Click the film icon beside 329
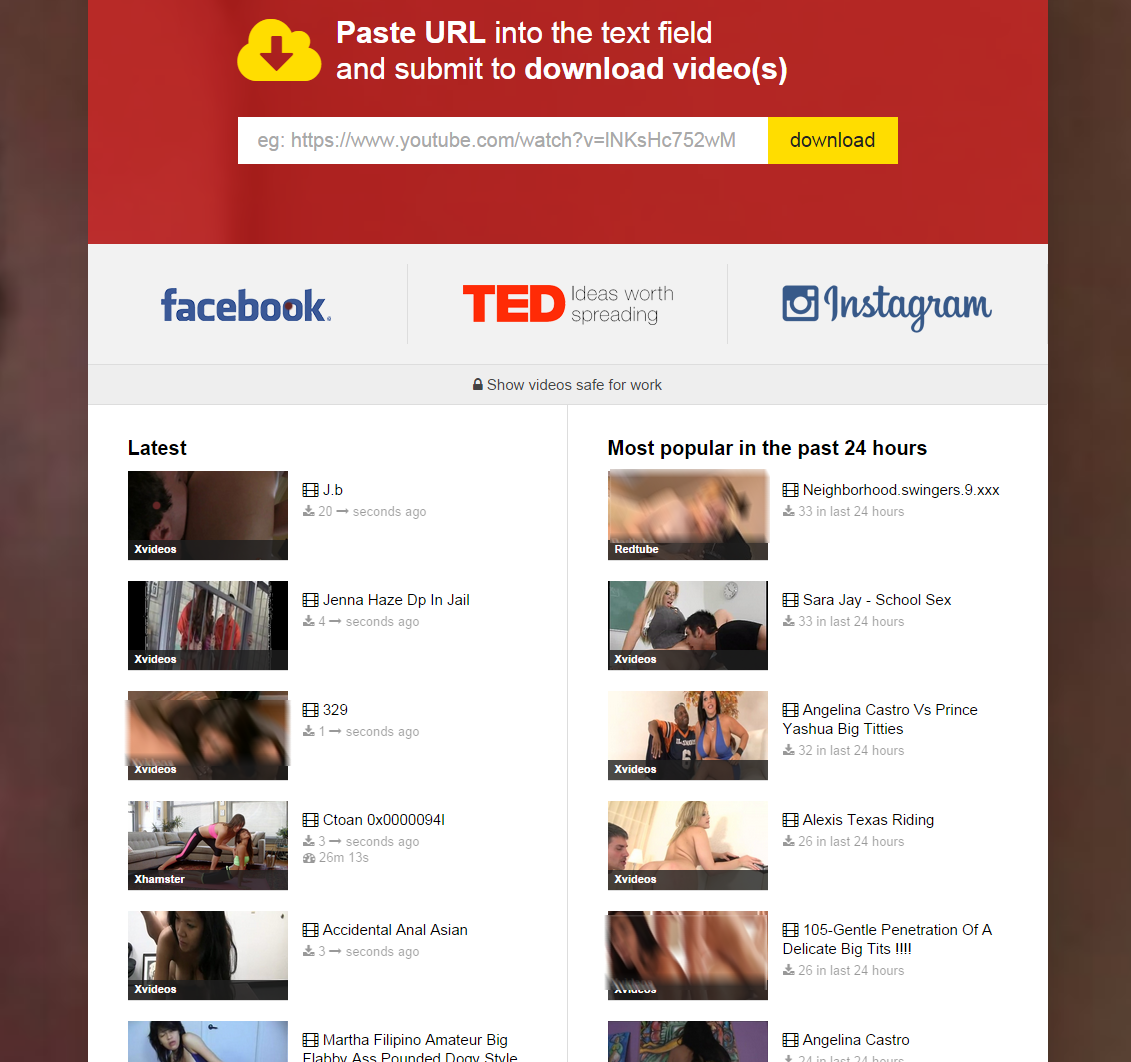1131x1062 pixels. point(310,710)
